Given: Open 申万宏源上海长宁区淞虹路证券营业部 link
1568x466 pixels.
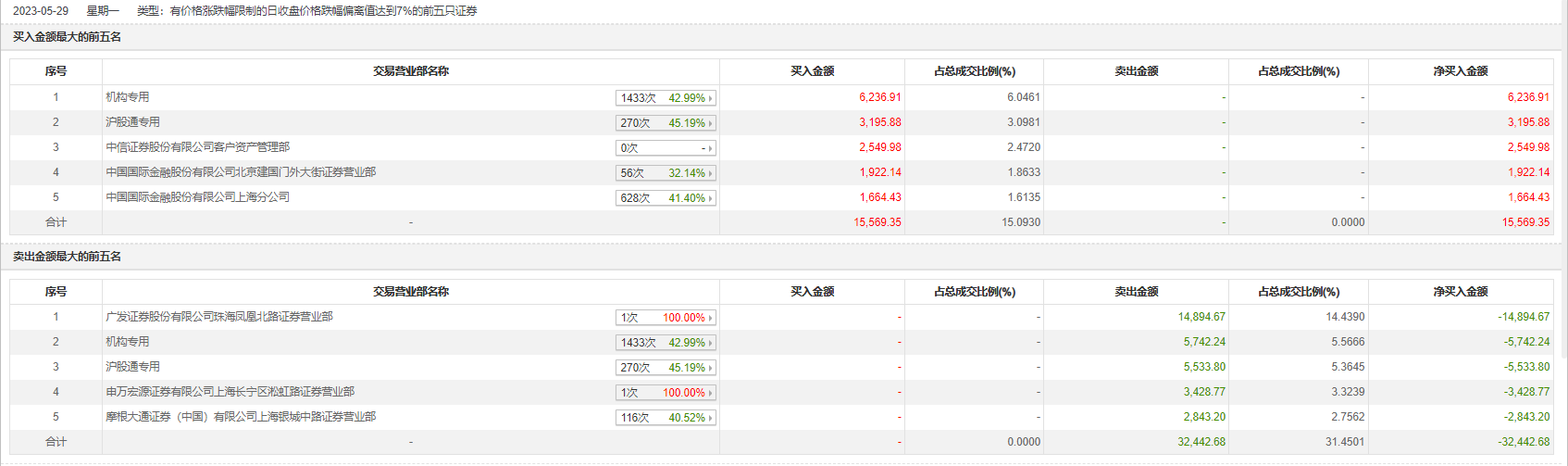Looking at the screenshot, I should point(230,392).
